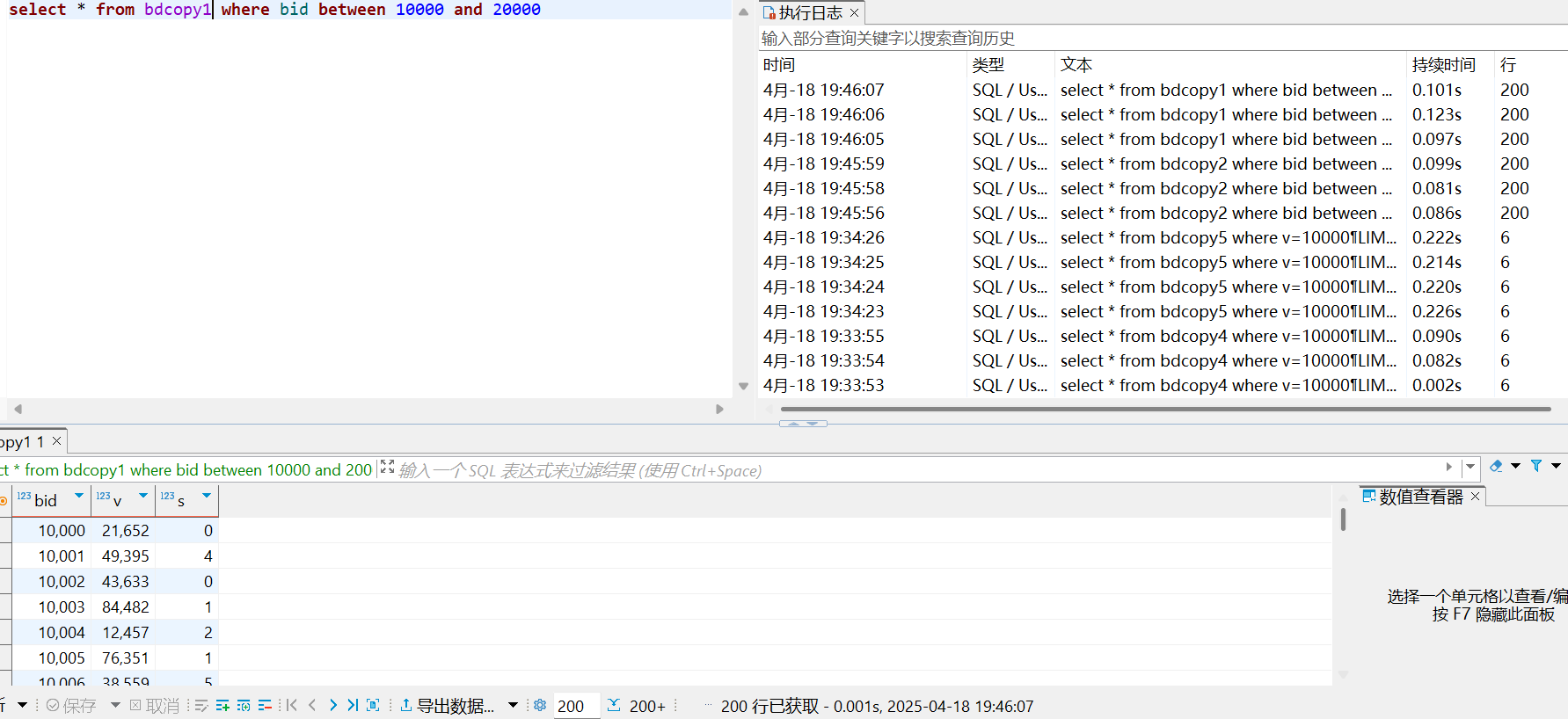Click the cell with bid 10,003
This screenshot has height=719, width=1568.
(51, 606)
